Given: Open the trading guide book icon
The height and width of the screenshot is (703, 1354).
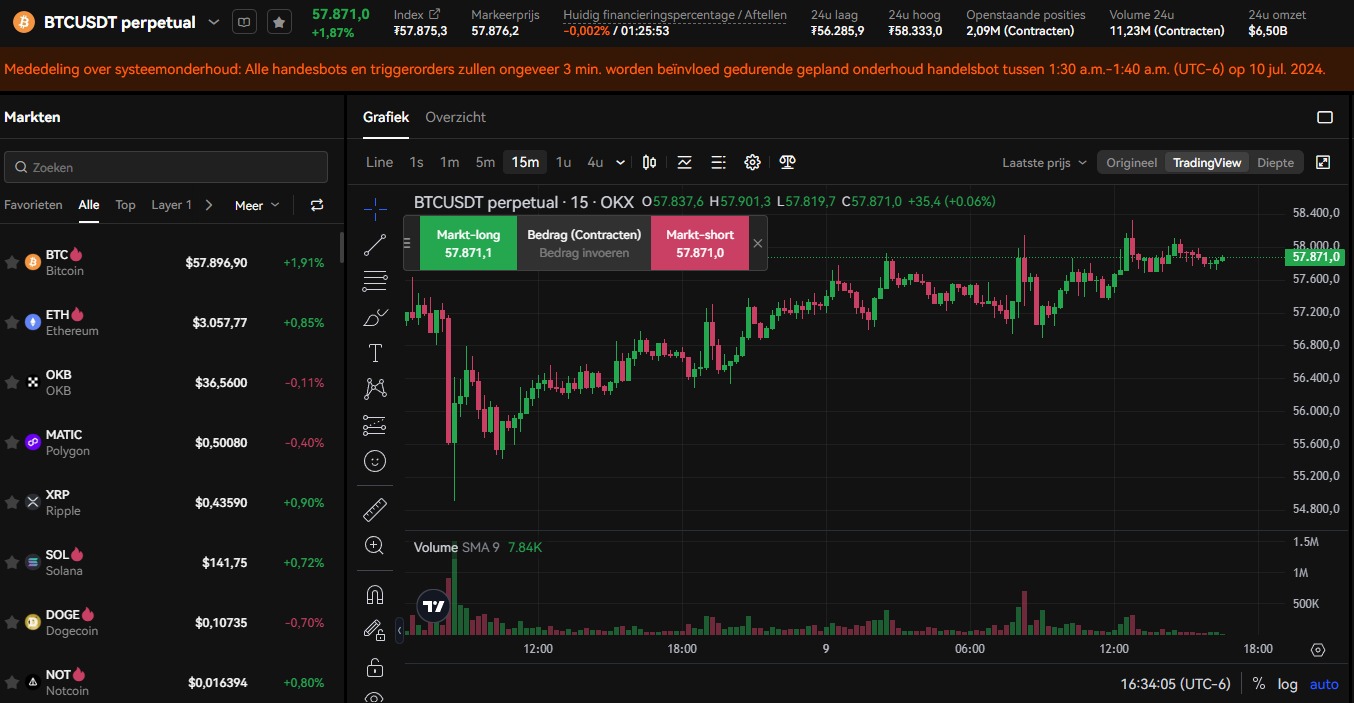Looking at the screenshot, I should tap(244, 21).
